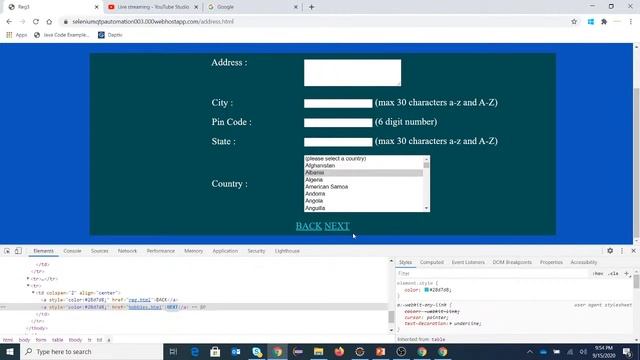Open the Daptiv bookmark

(x=110, y=35)
